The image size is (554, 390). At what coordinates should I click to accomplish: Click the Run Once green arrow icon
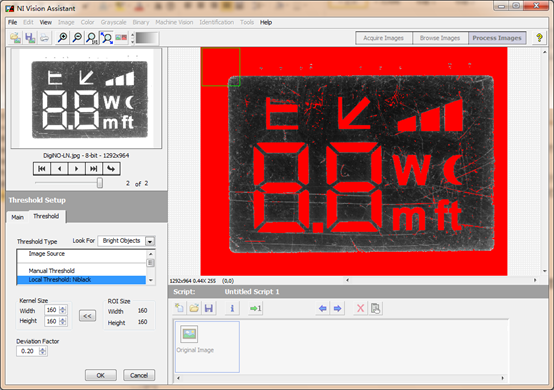pyautogui.click(x=255, y=308)
